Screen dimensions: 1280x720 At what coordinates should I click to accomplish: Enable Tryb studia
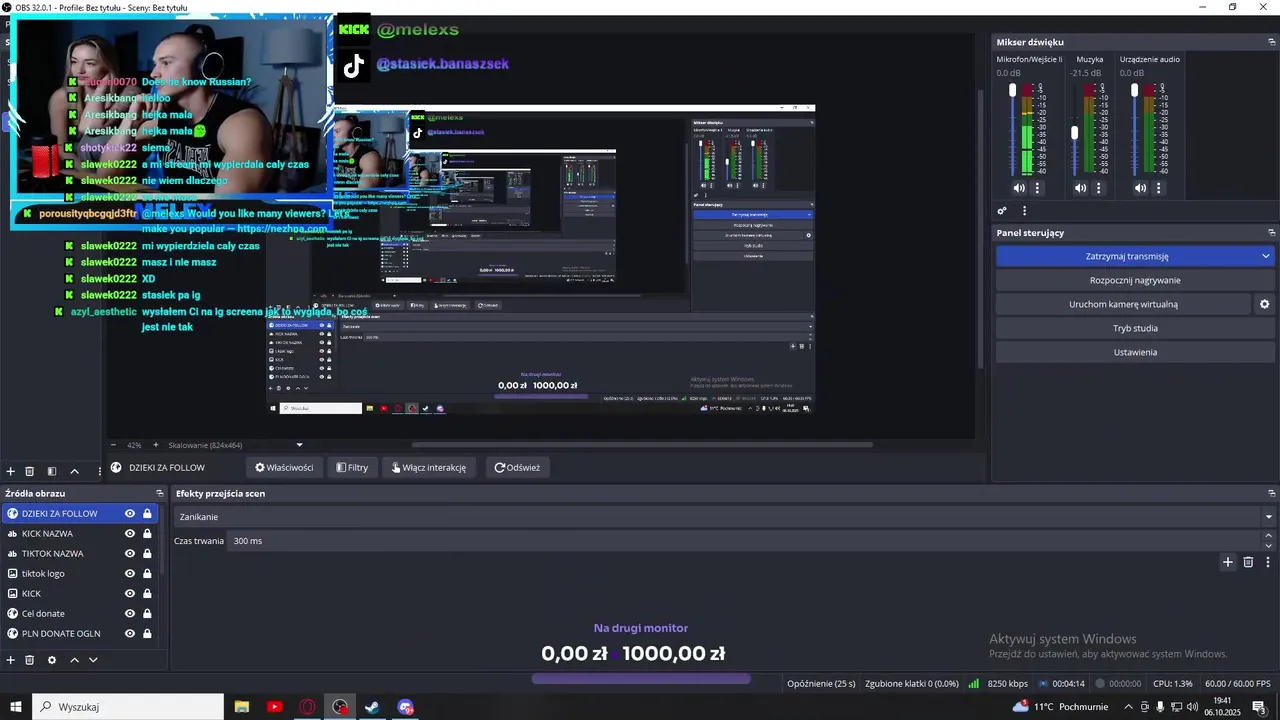coord(1135,328)
